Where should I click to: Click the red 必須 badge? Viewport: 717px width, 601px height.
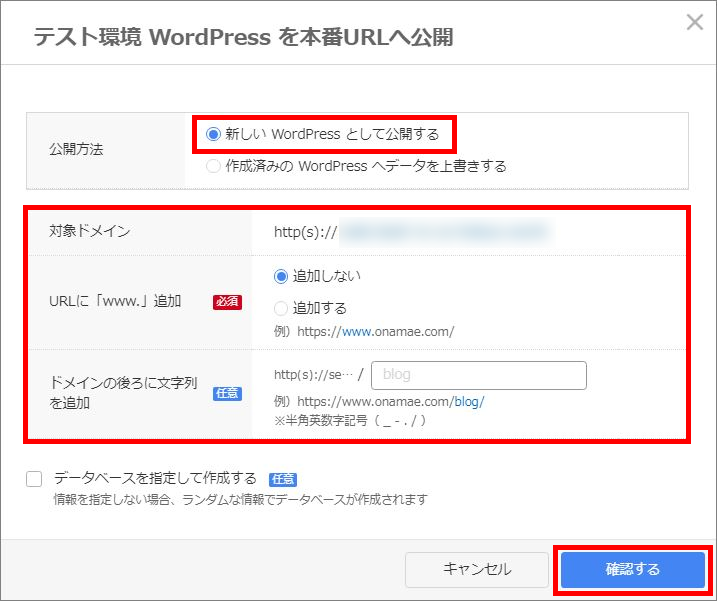[x=227, y=302]
